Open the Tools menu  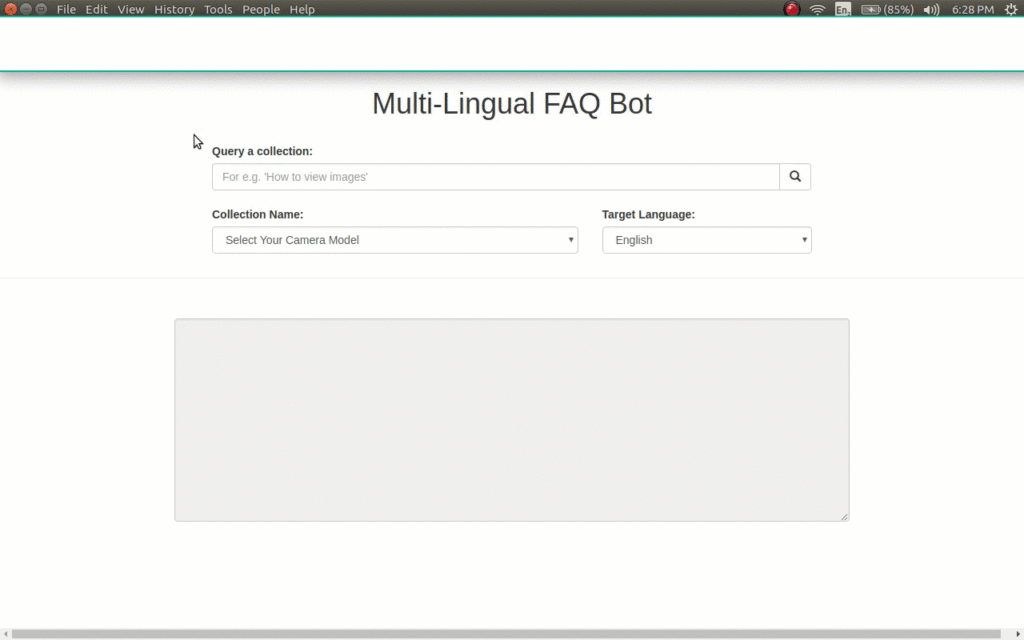[218, 10]
